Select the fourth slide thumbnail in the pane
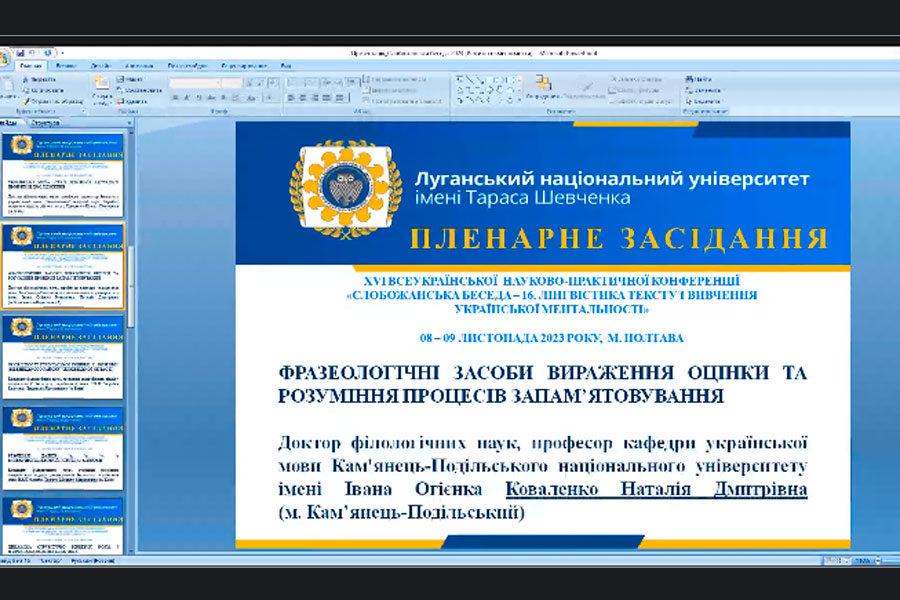This screenshot has height=600, width=900. pos(63,448)
